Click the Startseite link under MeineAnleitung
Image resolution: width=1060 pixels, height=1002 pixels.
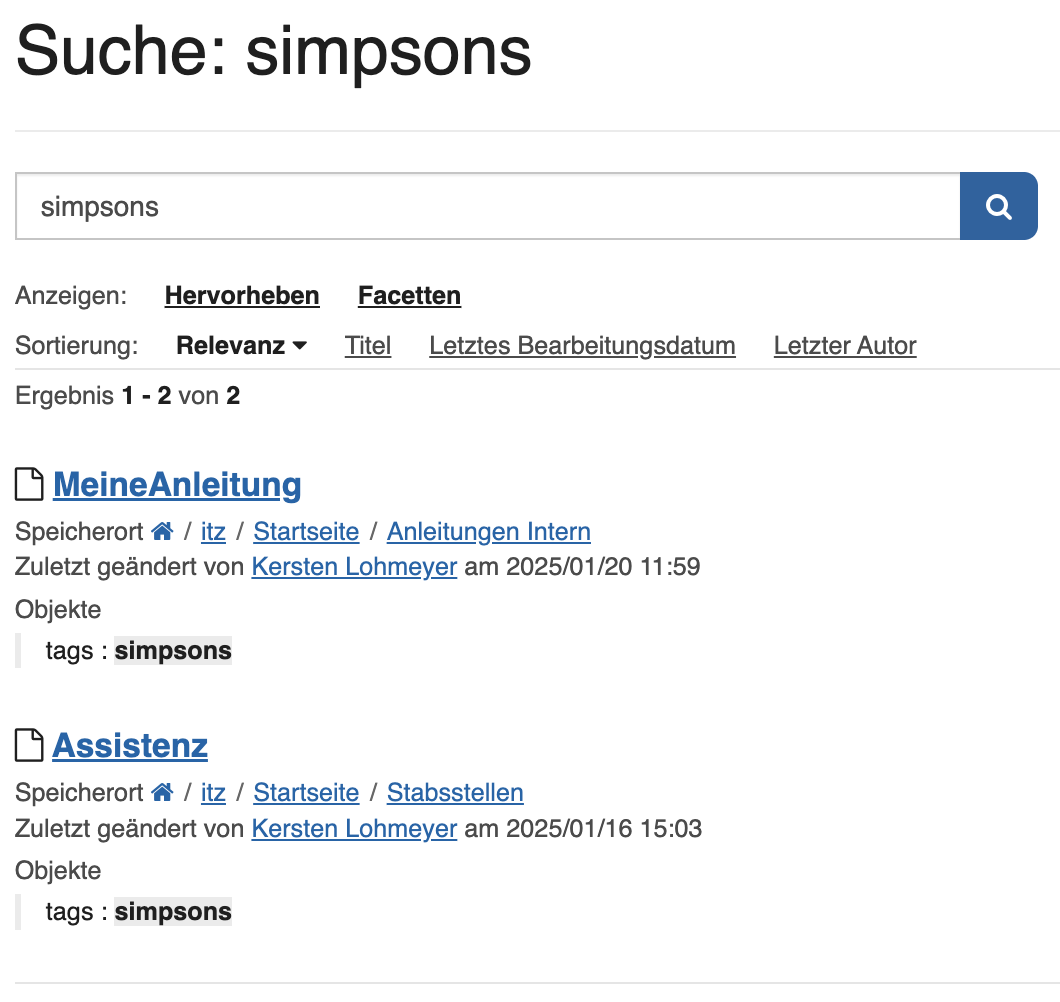(306, 531)
